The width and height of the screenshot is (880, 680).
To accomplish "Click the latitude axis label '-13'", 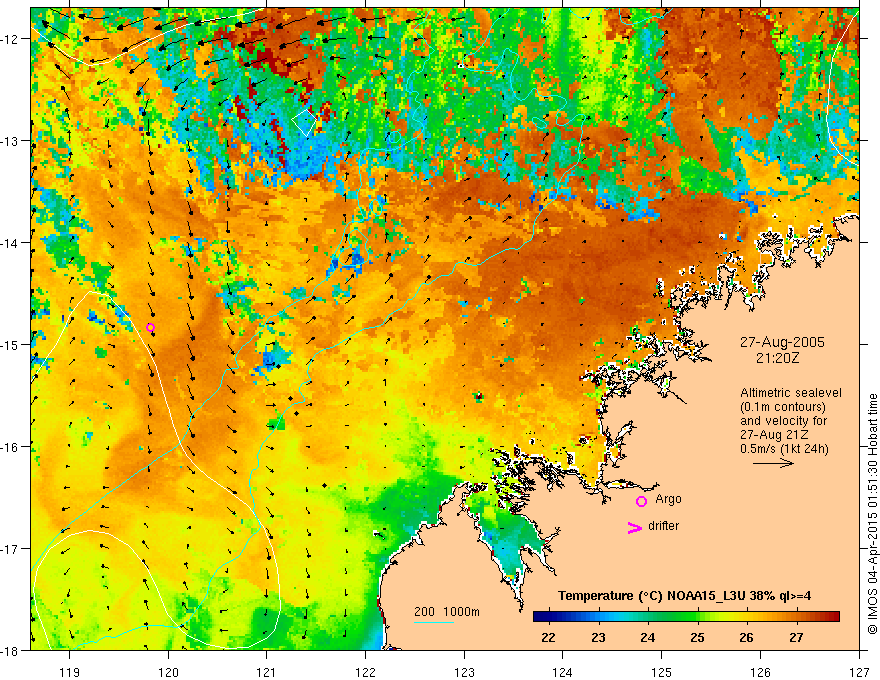I will [11, 140].
